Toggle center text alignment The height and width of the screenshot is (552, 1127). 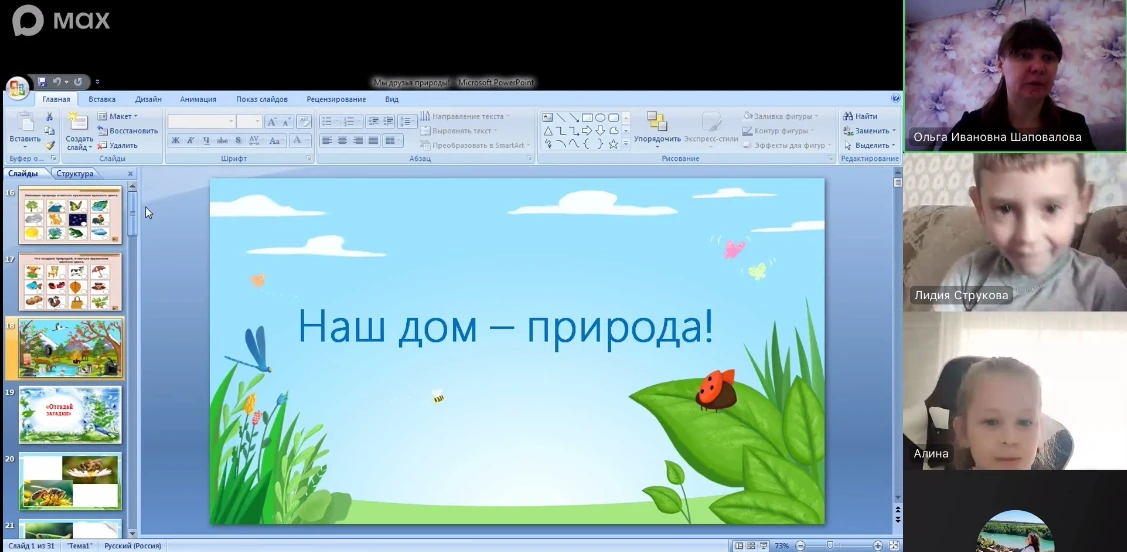[342, 140]
